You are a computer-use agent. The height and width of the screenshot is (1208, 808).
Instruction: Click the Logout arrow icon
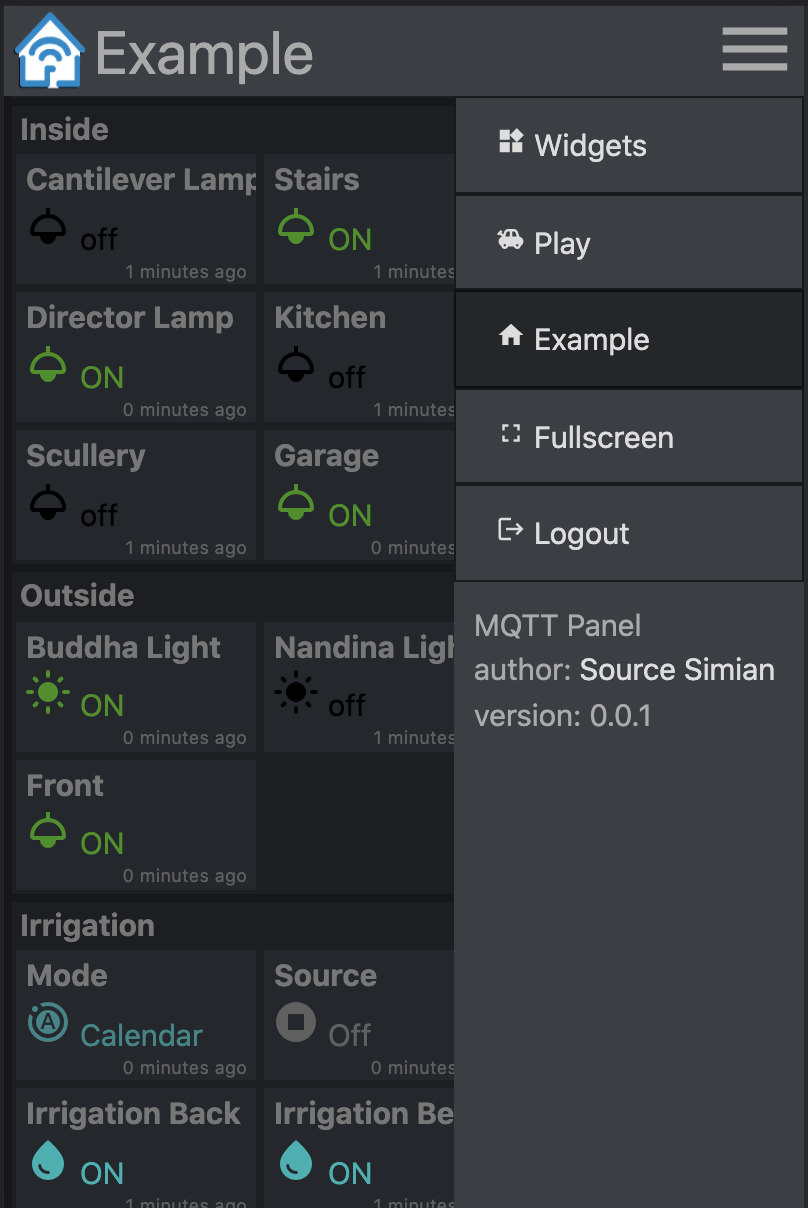511,530
